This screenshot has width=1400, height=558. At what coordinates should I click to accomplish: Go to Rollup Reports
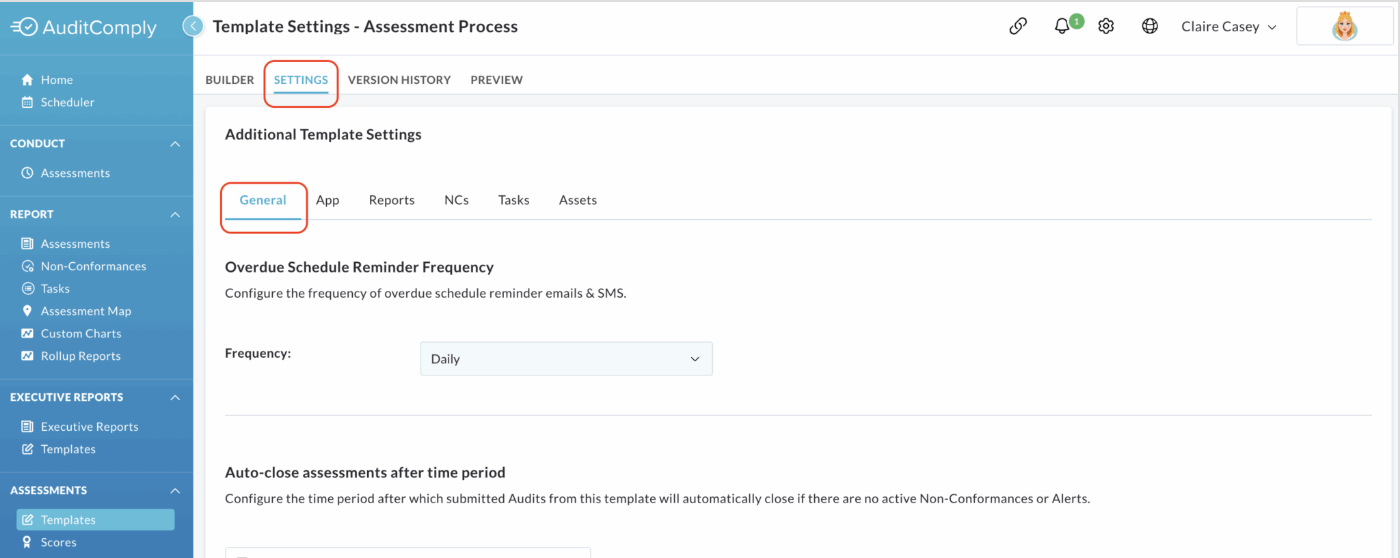click(x=80, y=356)
